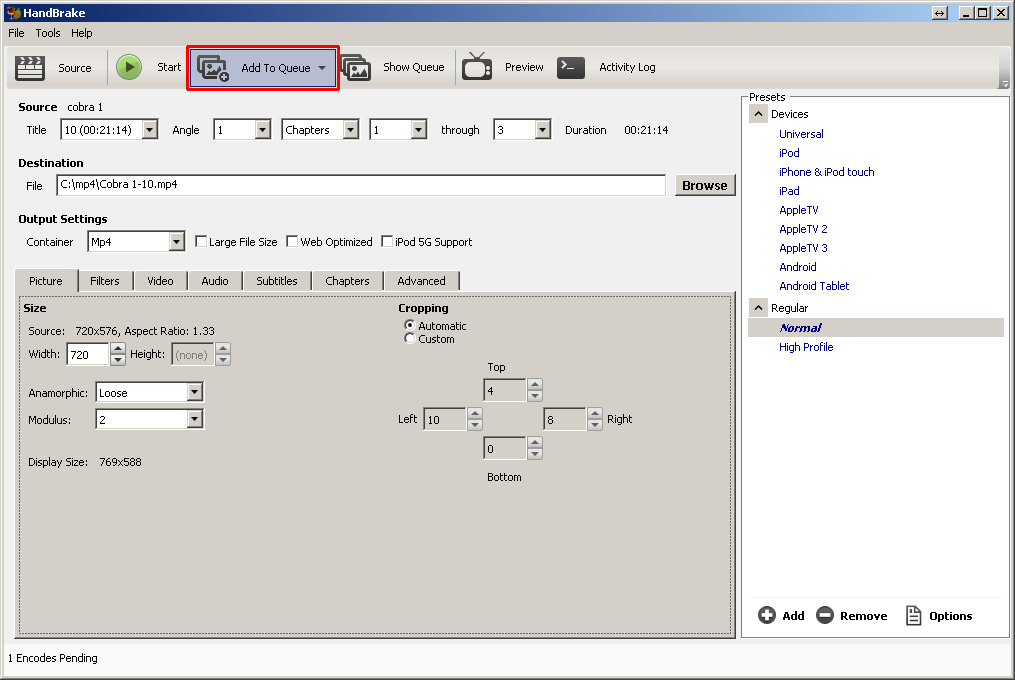Open the Container Mp4 dropdown
The height and width of the screenshot is (680, 1015).
tap(177, 242)
